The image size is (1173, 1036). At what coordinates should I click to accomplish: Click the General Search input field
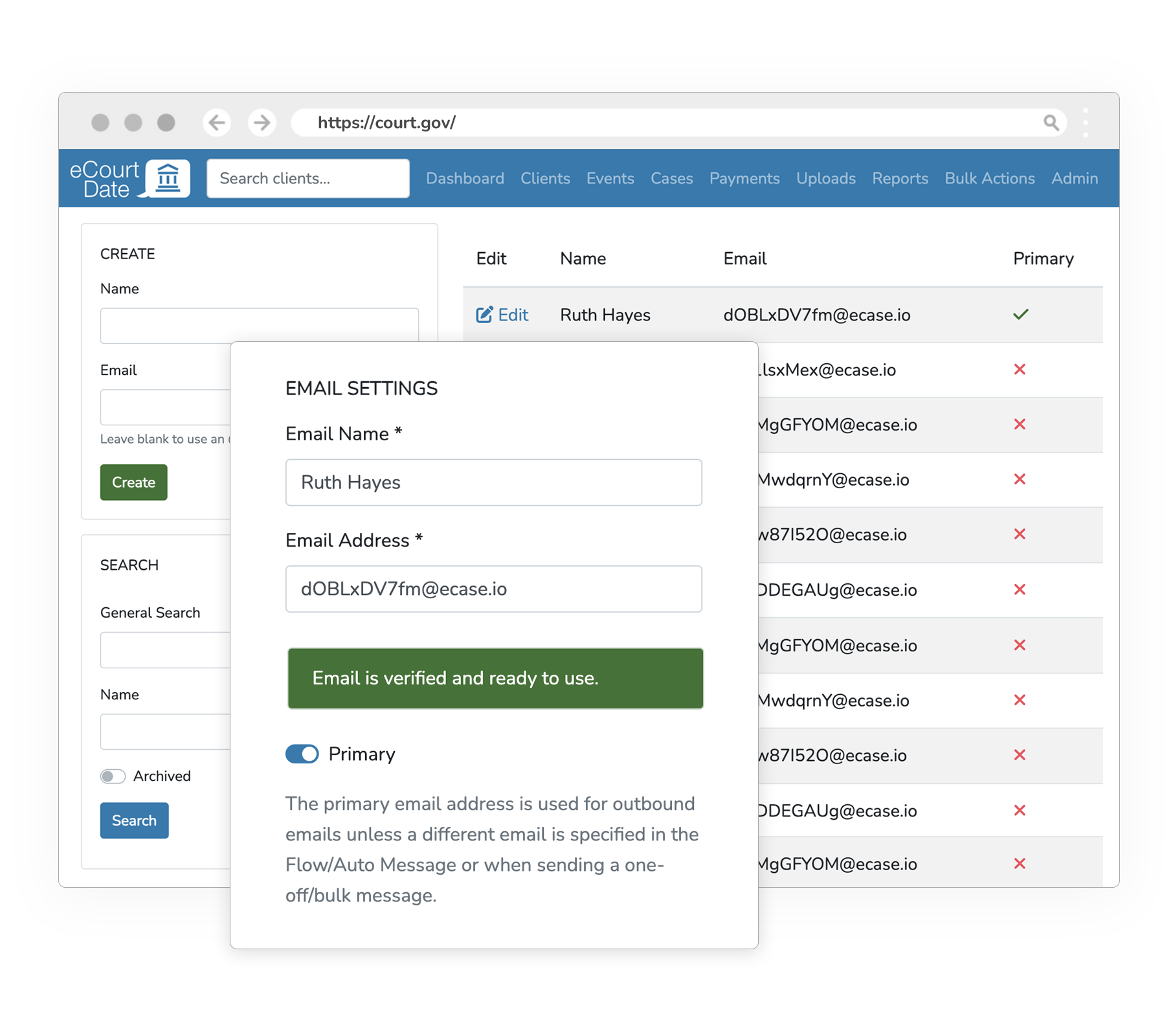[x=165, y=650]
